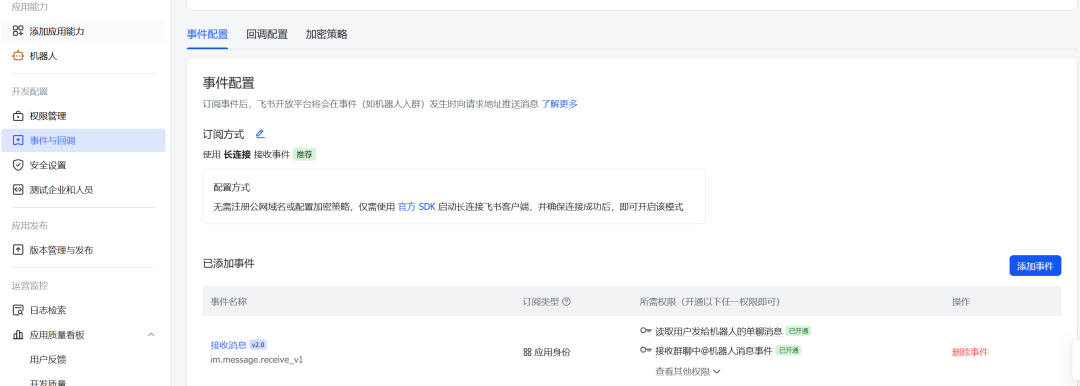Open 版本管理与发布 in sidebar
1080x386 pixels.
[83, 250]
